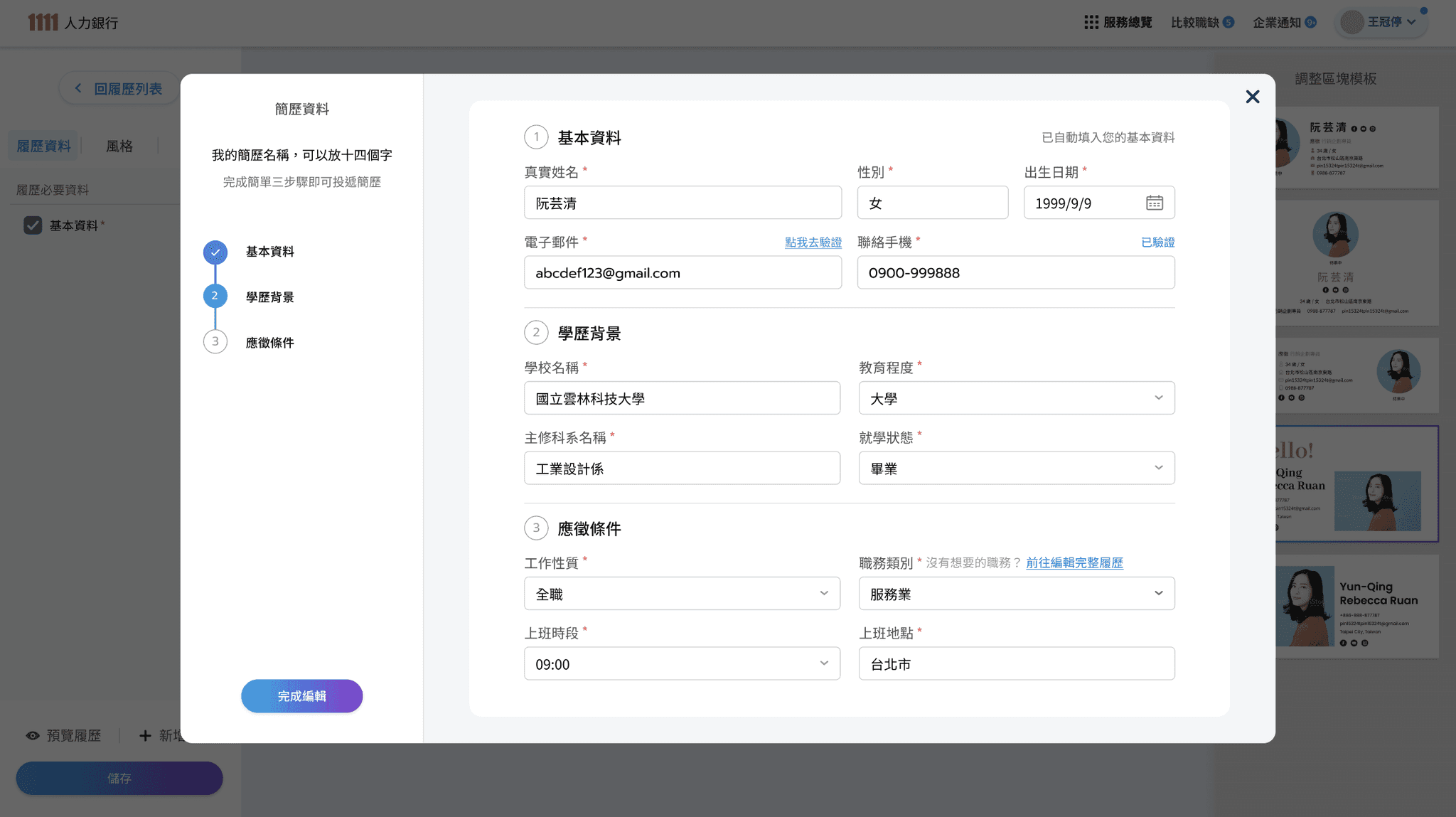Pick the Hello! Rebecca Ruan template thumbnail
The height and width of the screenshot is (817, 1456).
coord(1356,484)
